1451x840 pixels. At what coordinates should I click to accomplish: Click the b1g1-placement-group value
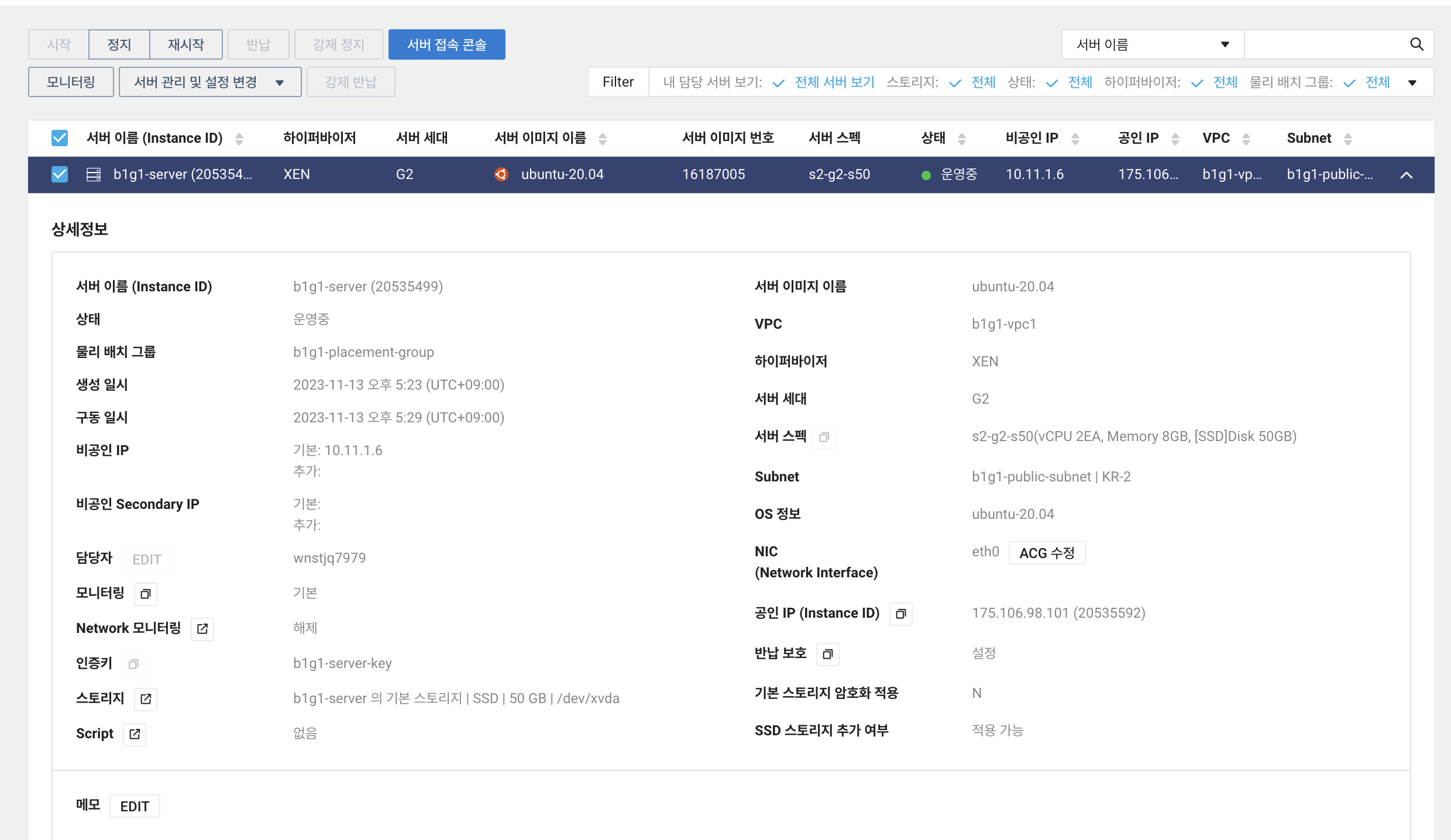pyautogui.click(x=363, y=352)
